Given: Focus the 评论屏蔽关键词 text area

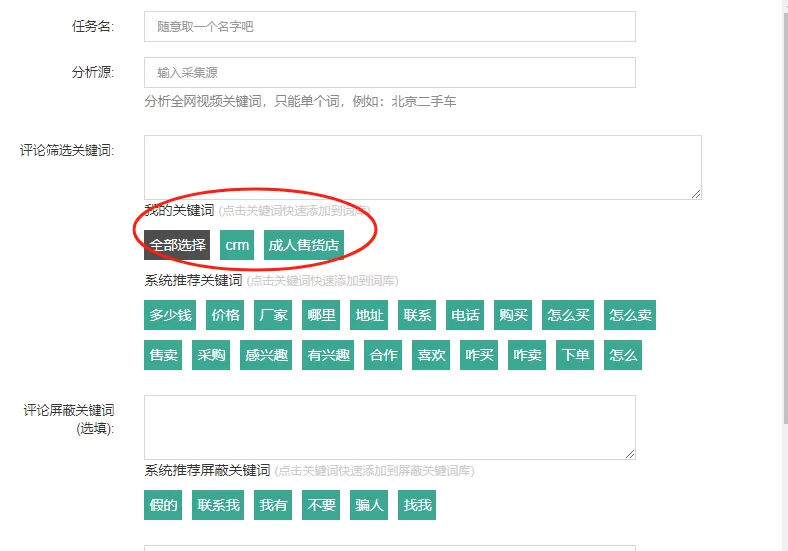Looking at the screenshot, I should 389,427.
